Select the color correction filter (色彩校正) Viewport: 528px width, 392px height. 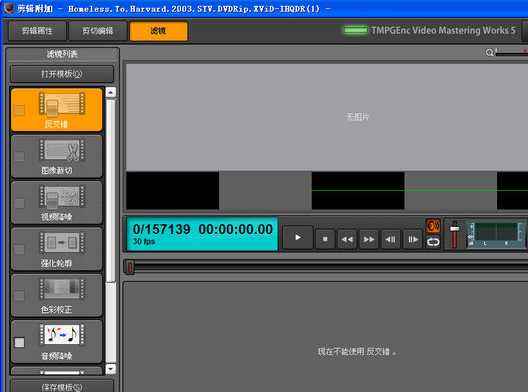[x=57, y=295]
